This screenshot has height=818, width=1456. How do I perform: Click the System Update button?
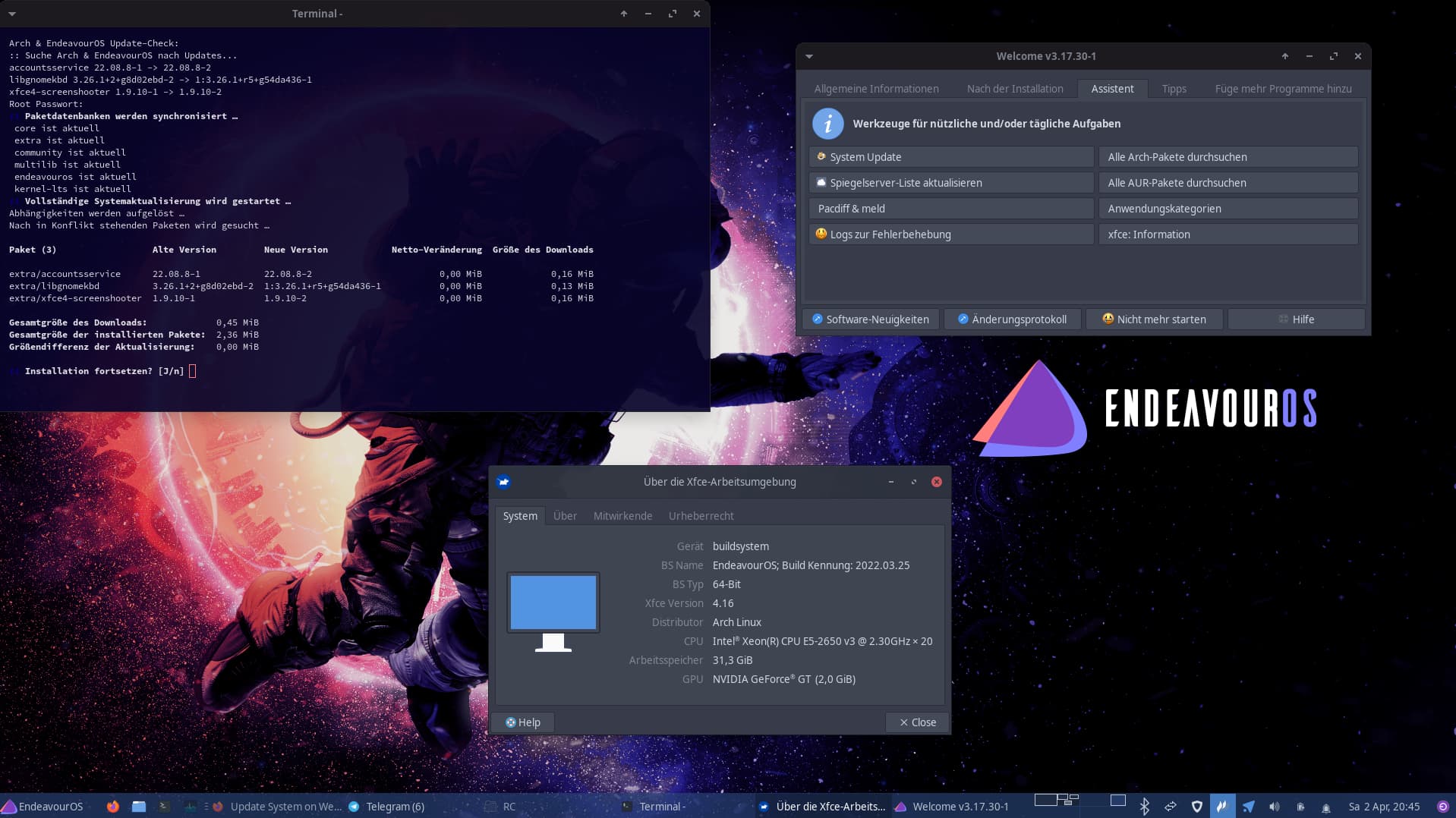coord(950,157)
